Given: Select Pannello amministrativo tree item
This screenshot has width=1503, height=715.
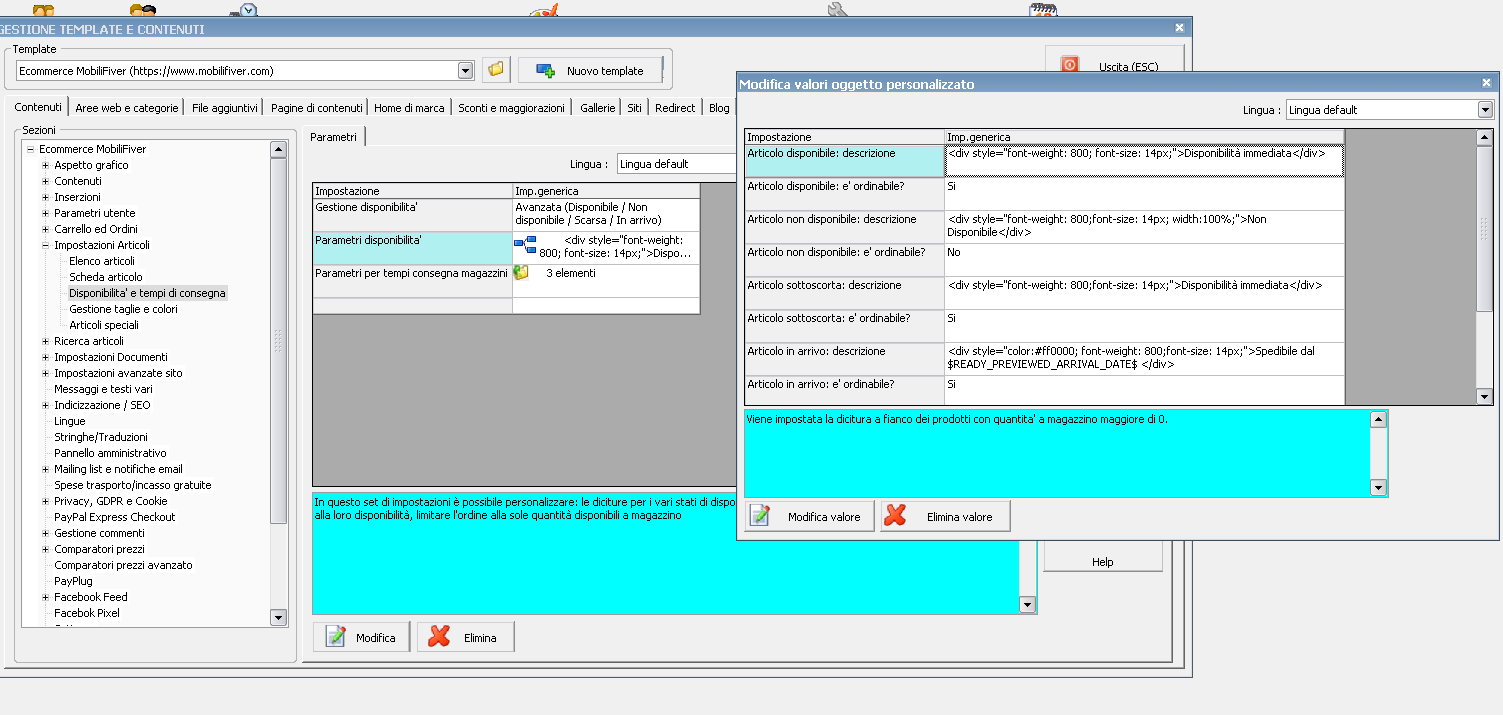Looking at the screenshot, I should [x=110, y=453].
